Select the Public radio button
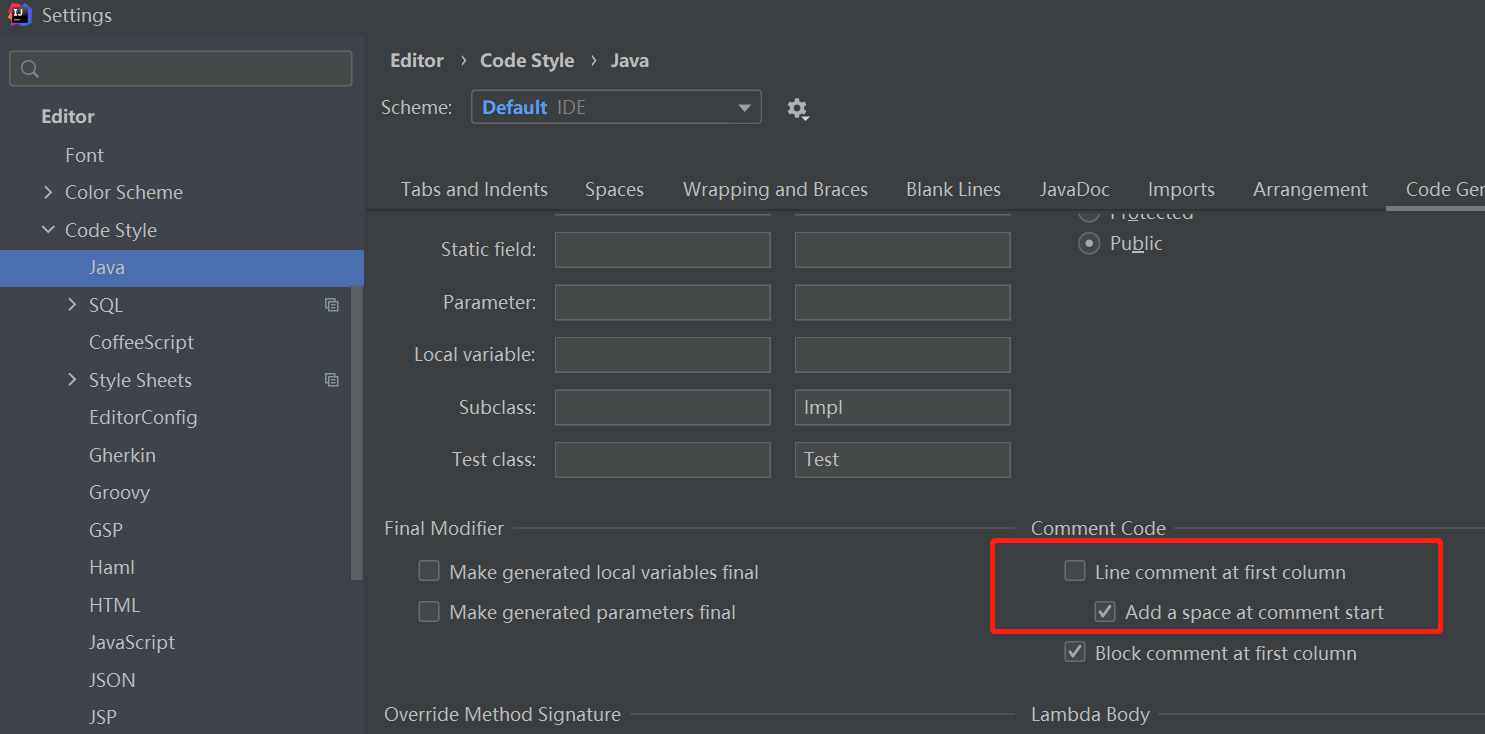Image resolution: width=1485 pixels, height=734 pixels. pyautogui.click(x=1089, y=243)
